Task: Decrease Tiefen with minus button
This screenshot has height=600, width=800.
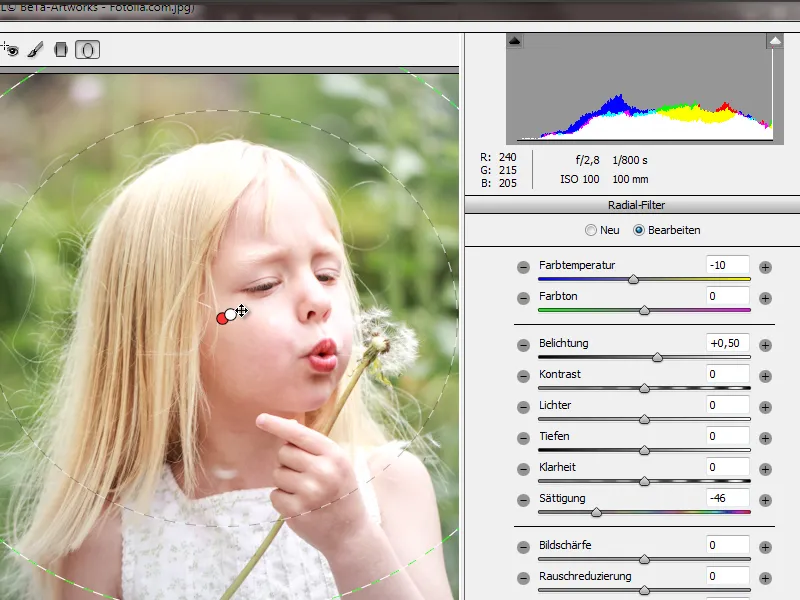Action: pos(523,438)
